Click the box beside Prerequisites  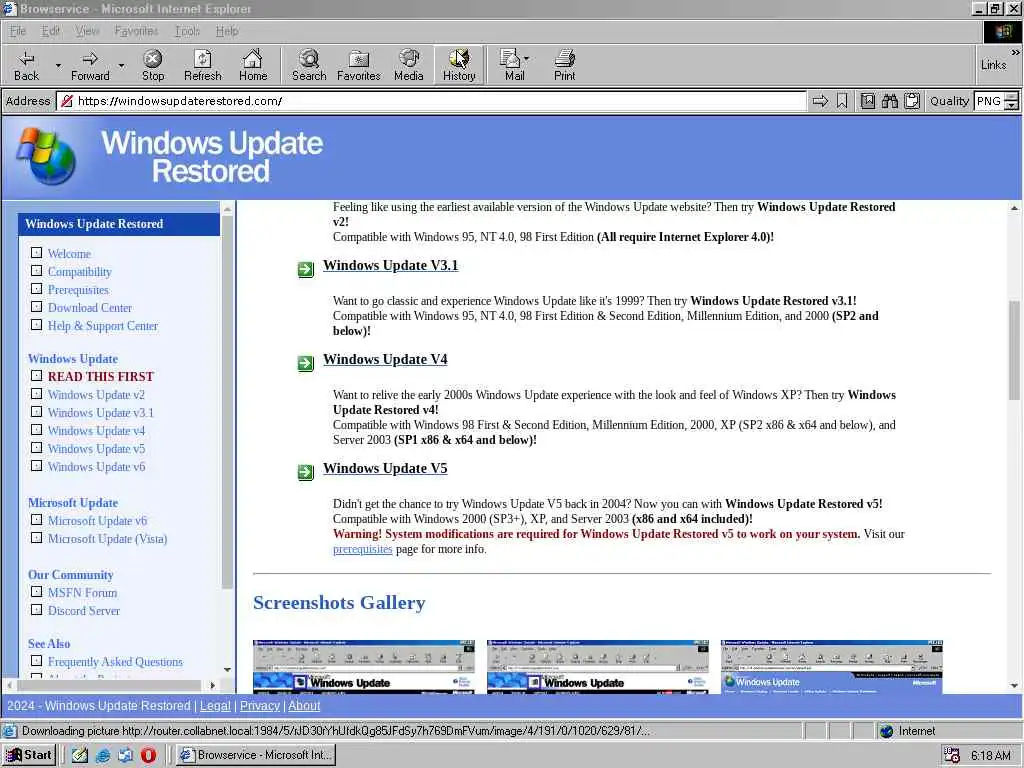tap(37, 289)
